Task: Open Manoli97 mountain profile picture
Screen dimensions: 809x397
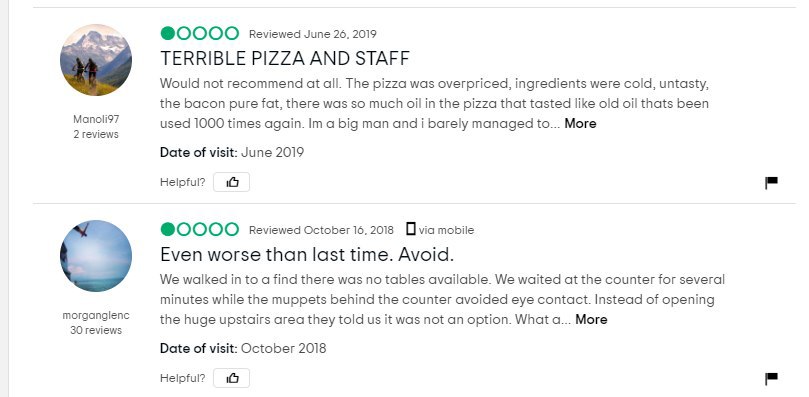Action: (x=96, y=60)
